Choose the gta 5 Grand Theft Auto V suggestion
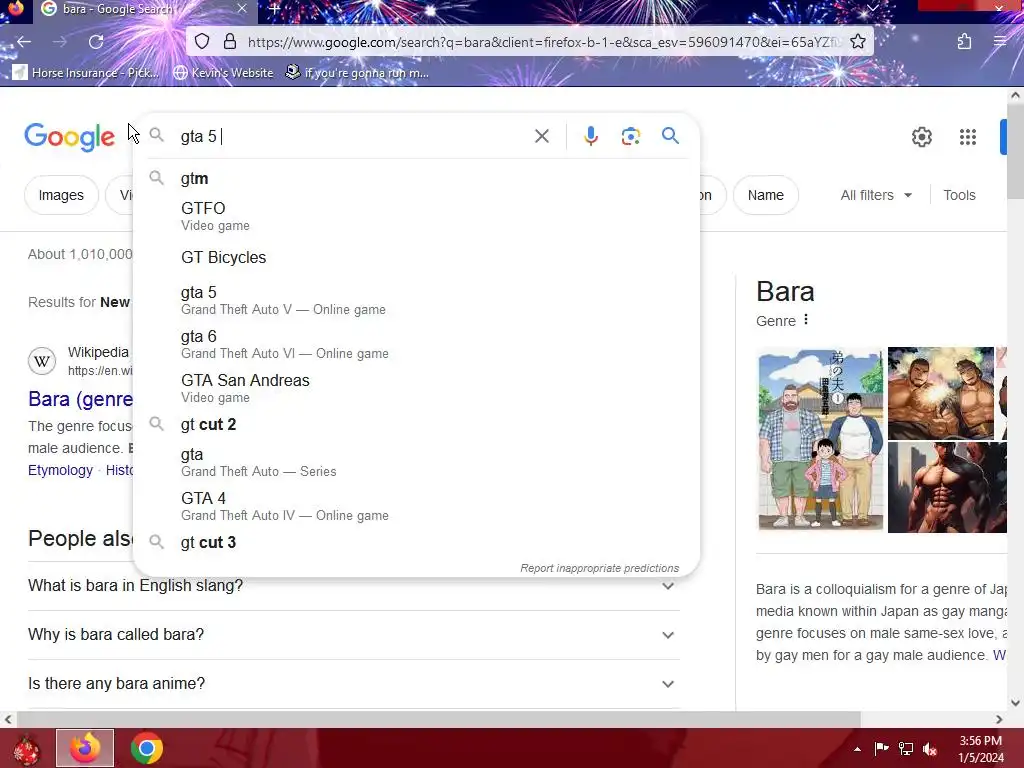1024x768 pixels. (x=416, y=300)
